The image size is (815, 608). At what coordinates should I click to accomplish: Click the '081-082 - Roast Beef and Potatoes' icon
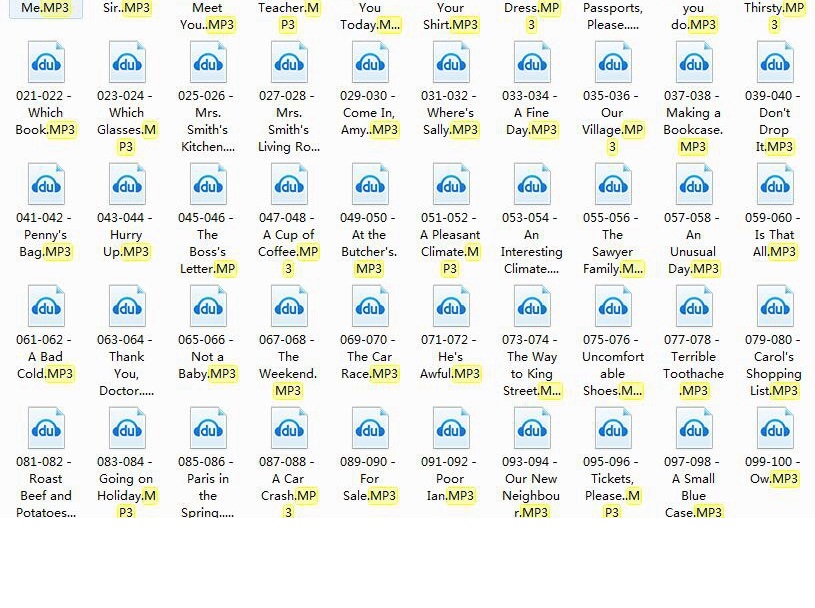[46, 429]
